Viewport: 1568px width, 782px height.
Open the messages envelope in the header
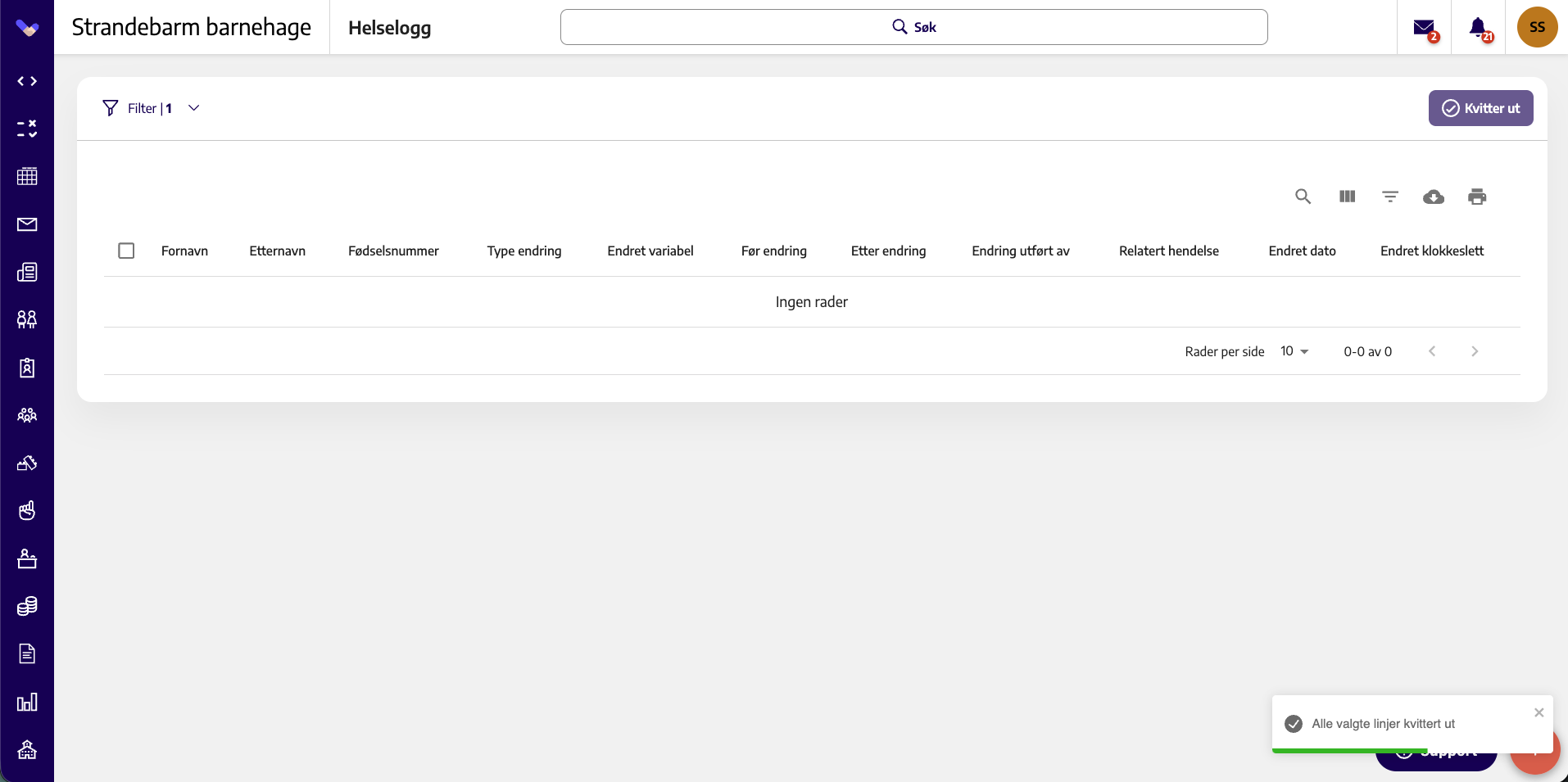pos(1424,28)
